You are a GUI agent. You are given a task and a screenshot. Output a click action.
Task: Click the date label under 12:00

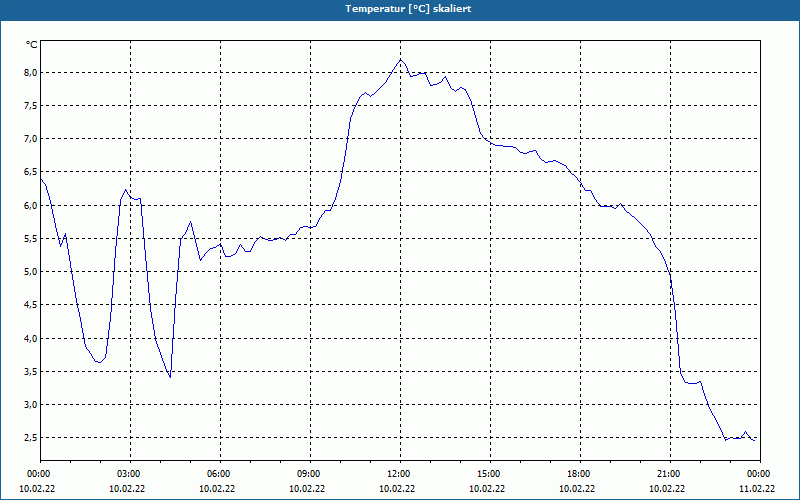(397, 489)
